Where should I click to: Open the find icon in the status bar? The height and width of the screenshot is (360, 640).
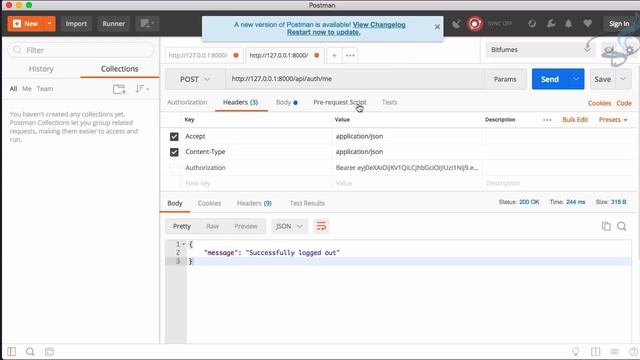click(x=30, y=351)
